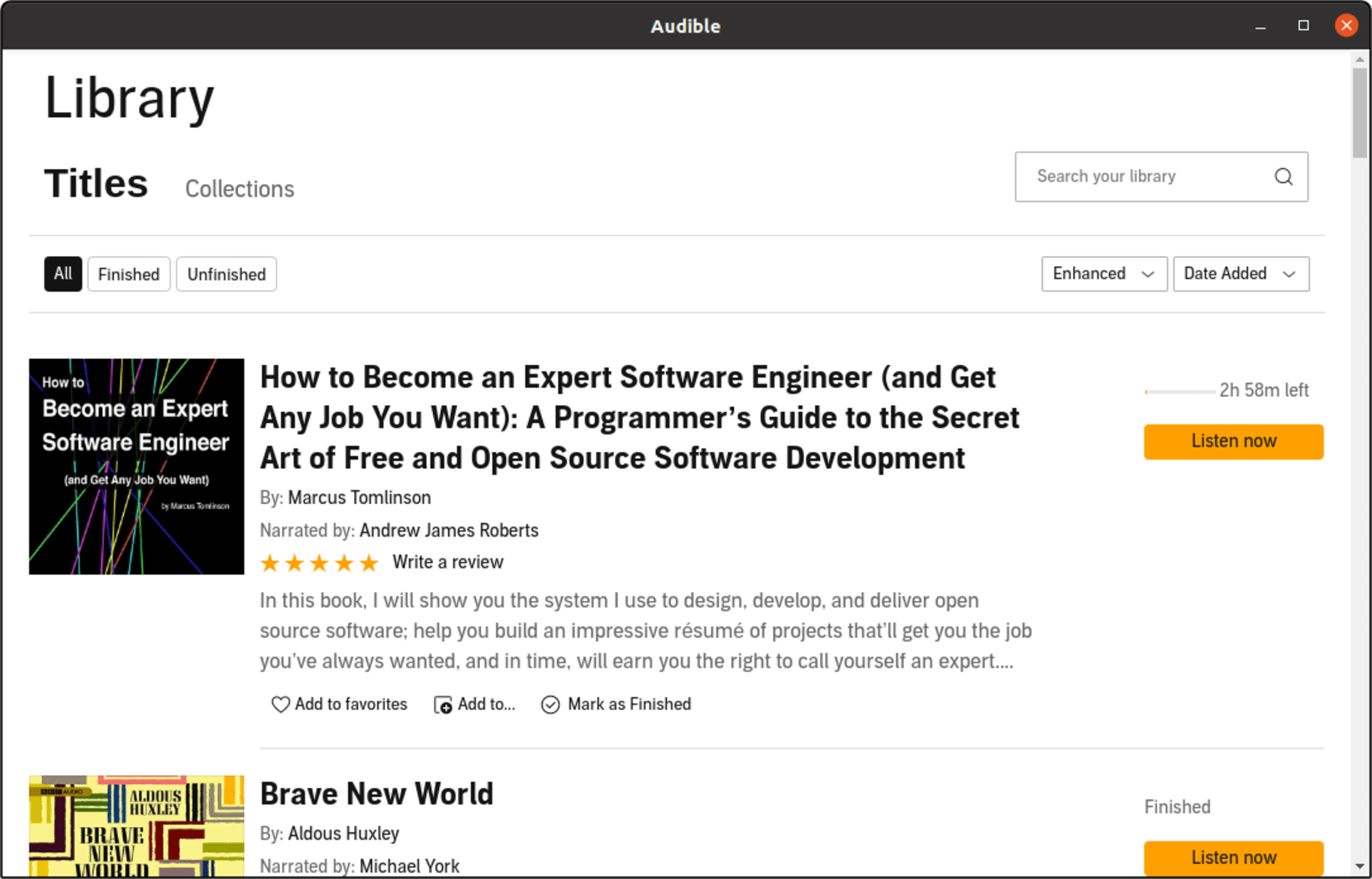This screenshot has width=1372, height=879.
Task: Click the Search your library field
Action: click(x=1162, y=177)
